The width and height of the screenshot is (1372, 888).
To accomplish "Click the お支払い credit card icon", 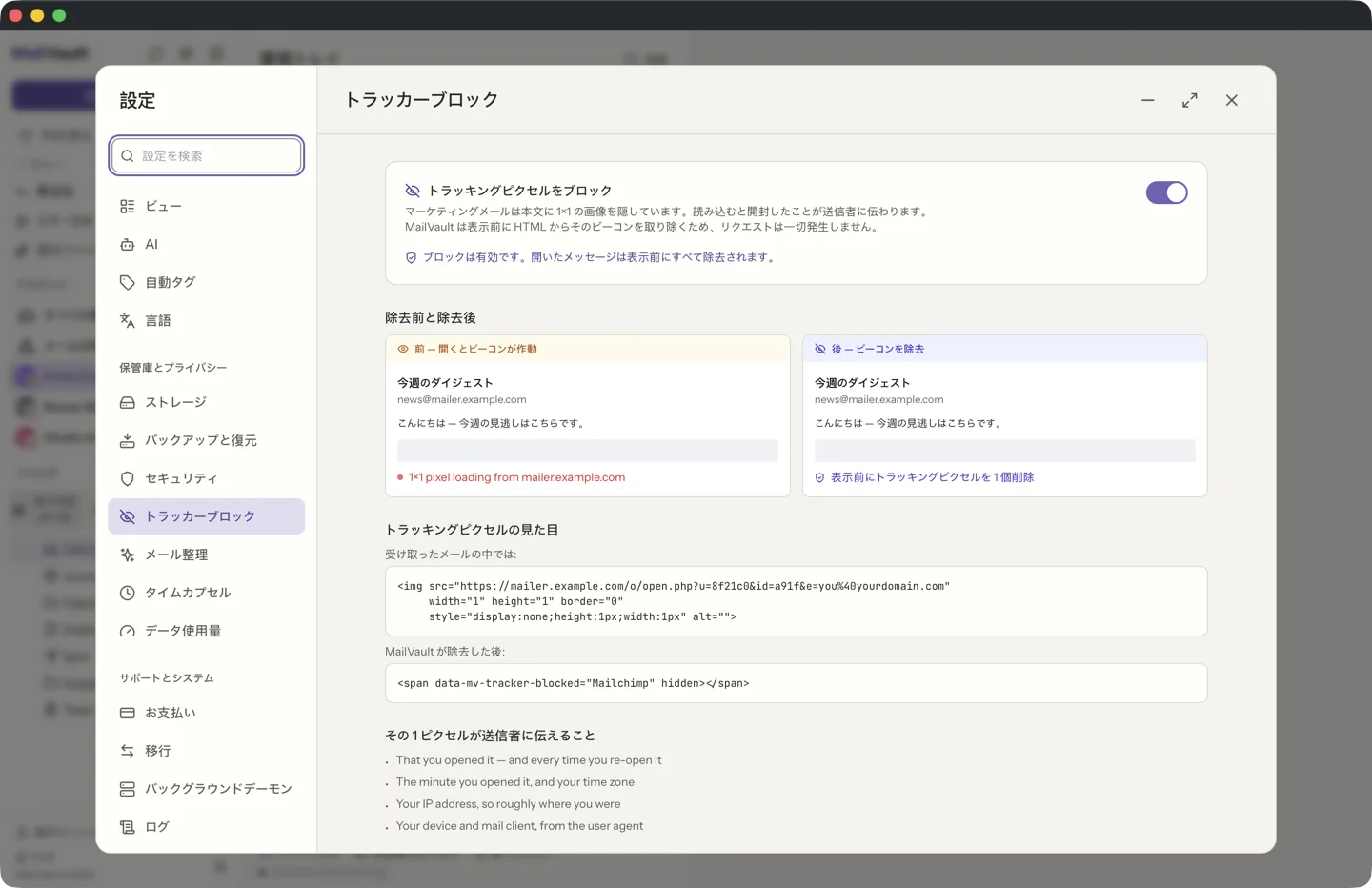I will click(x=127, y=714).
